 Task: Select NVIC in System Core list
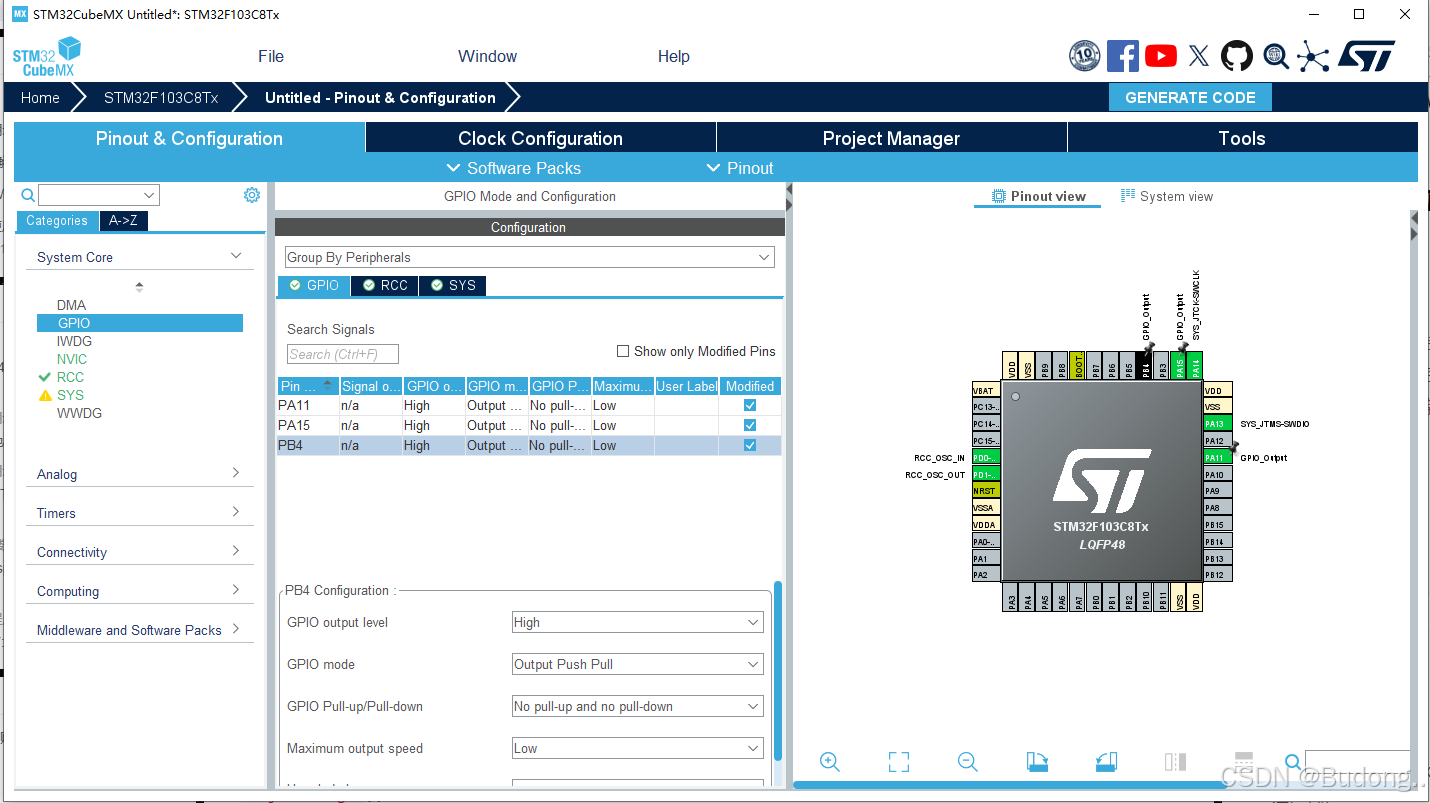pyautogui.click(x=72, y=359)
